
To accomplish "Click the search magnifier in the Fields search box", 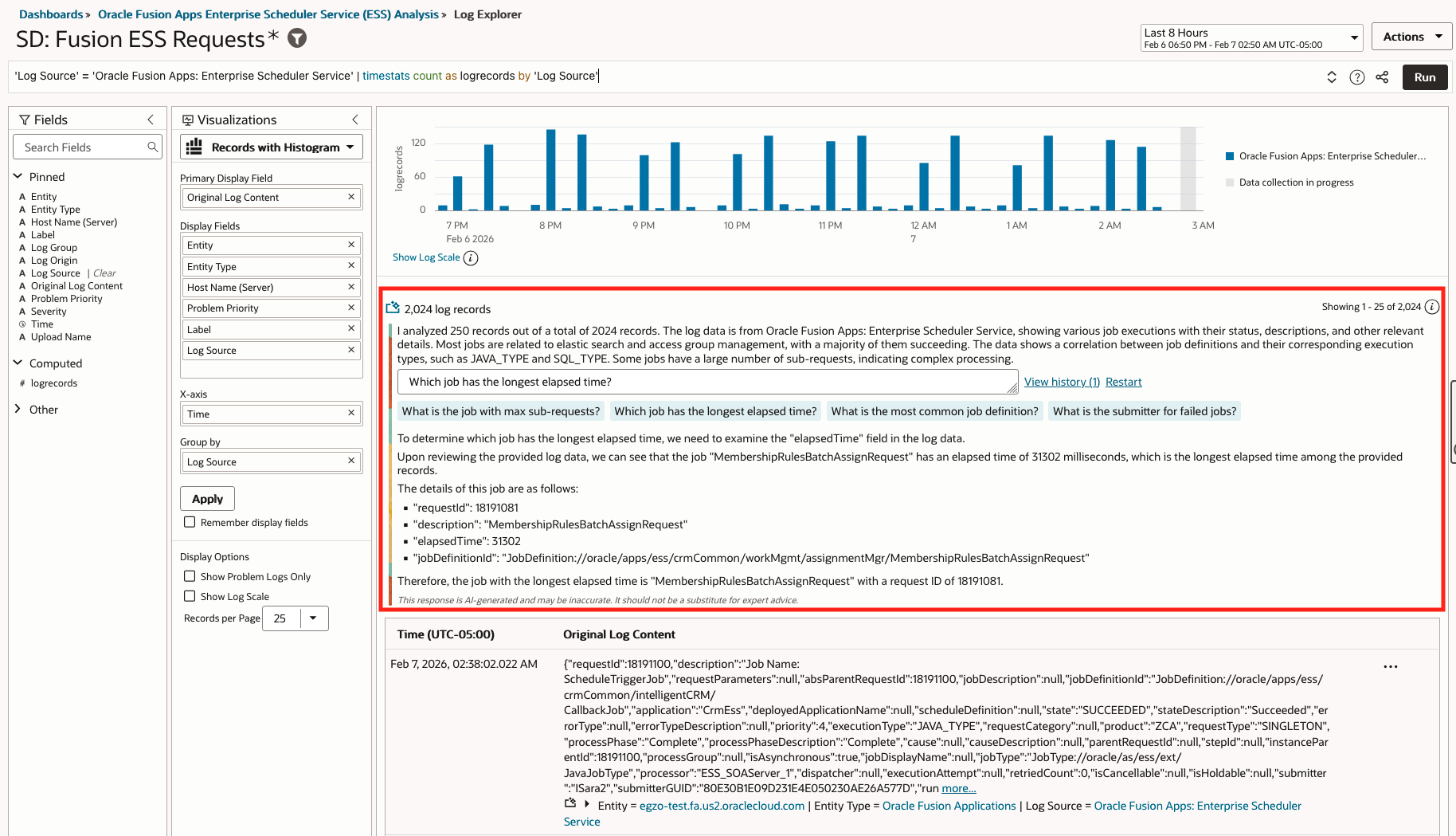I will click(x=152, y=147).
